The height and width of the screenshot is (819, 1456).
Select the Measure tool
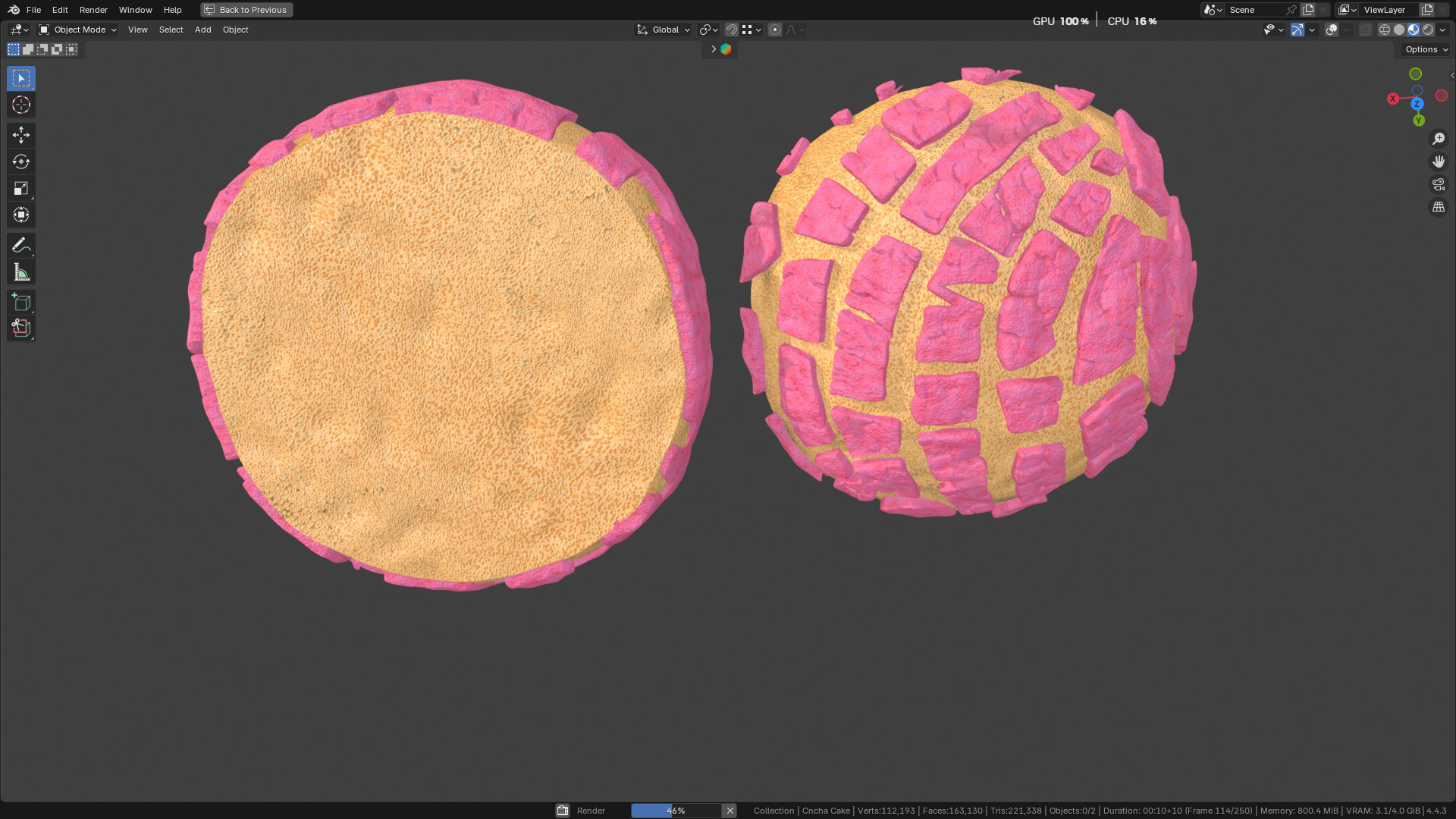click(x=21, y=272)
